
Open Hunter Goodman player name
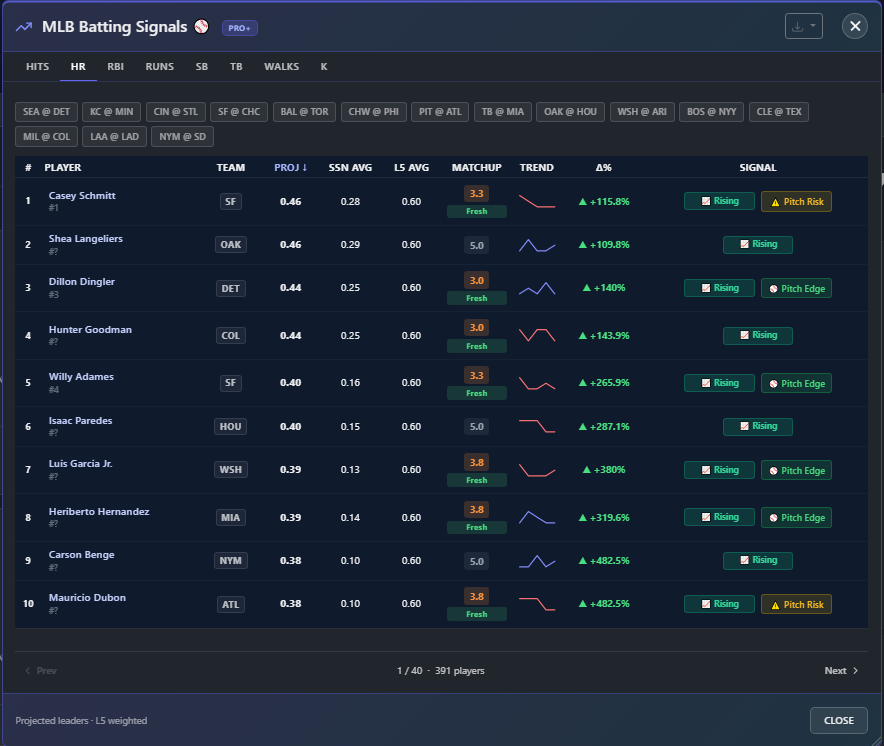pyautogui.click(x=90, y=329)
